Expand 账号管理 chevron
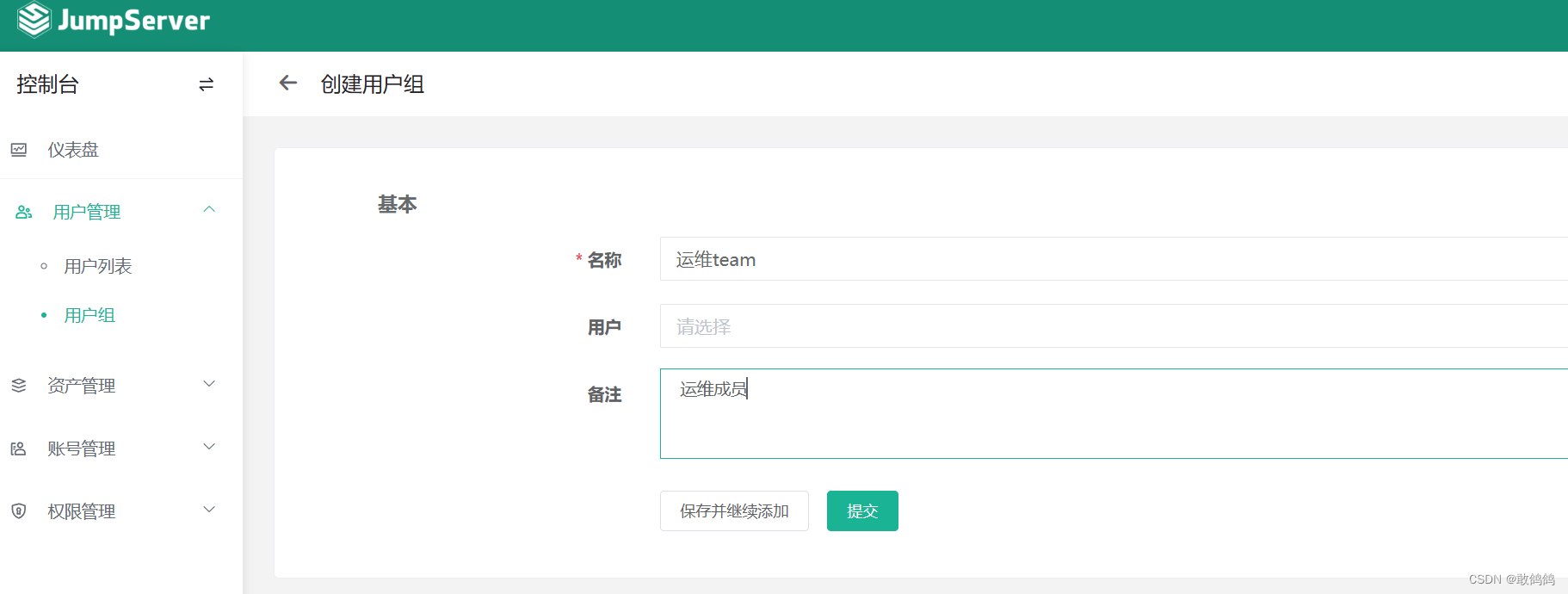 (209, 447)
